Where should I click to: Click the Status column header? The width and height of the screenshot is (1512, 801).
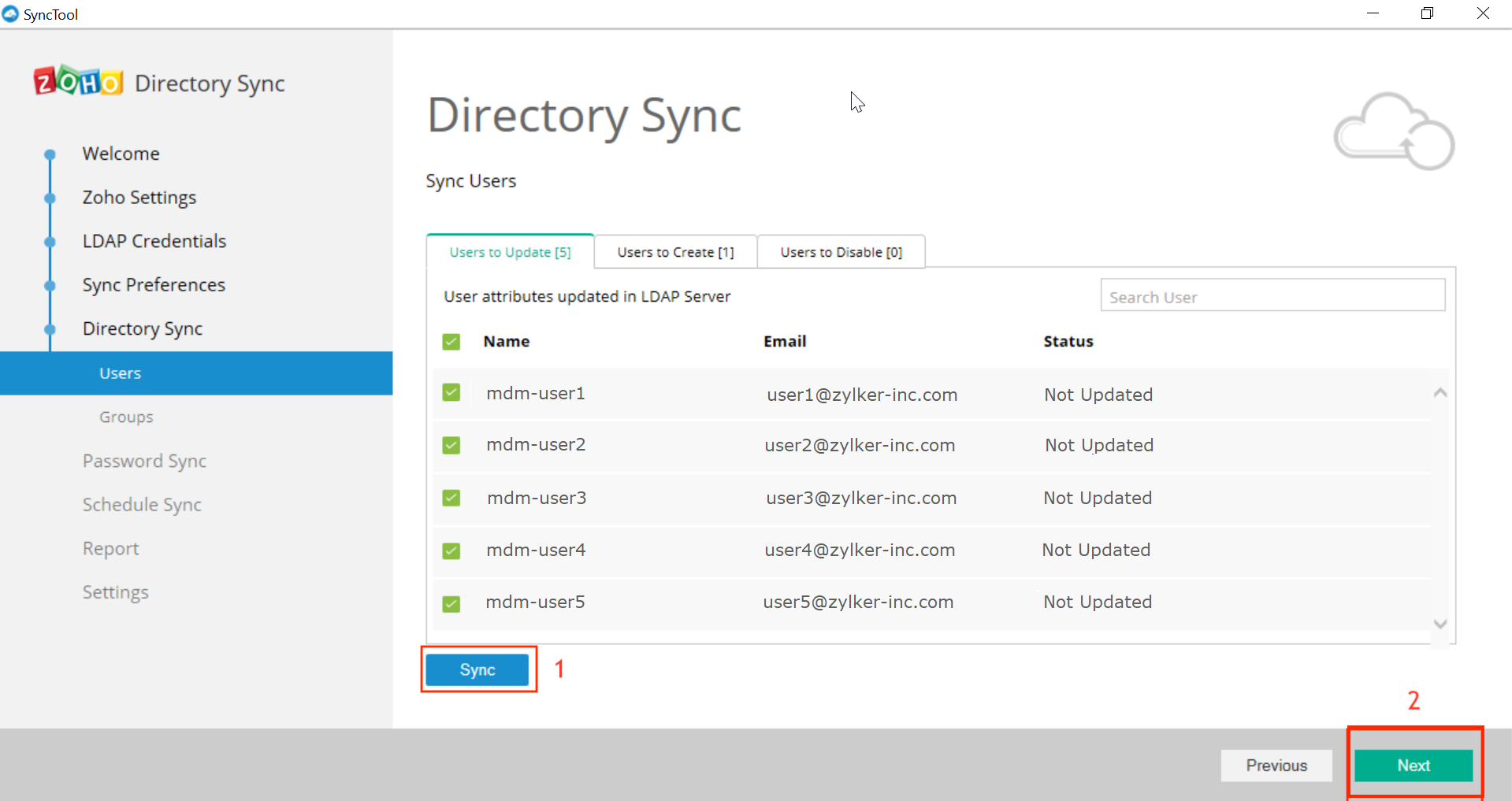1068,342
